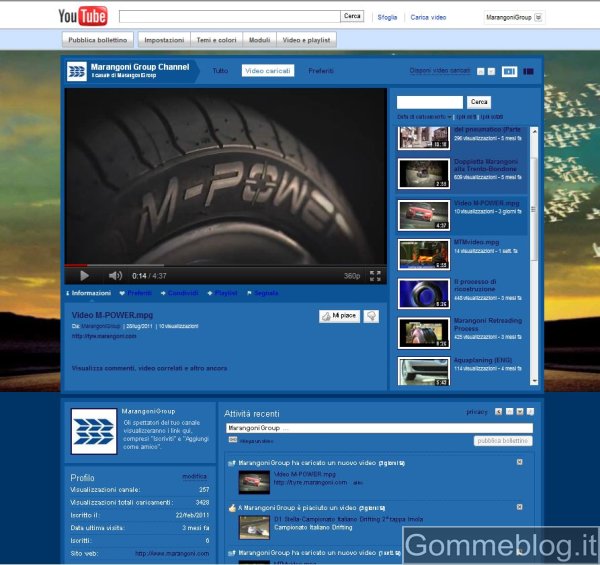Click the Mi piace button

(339, 316)
